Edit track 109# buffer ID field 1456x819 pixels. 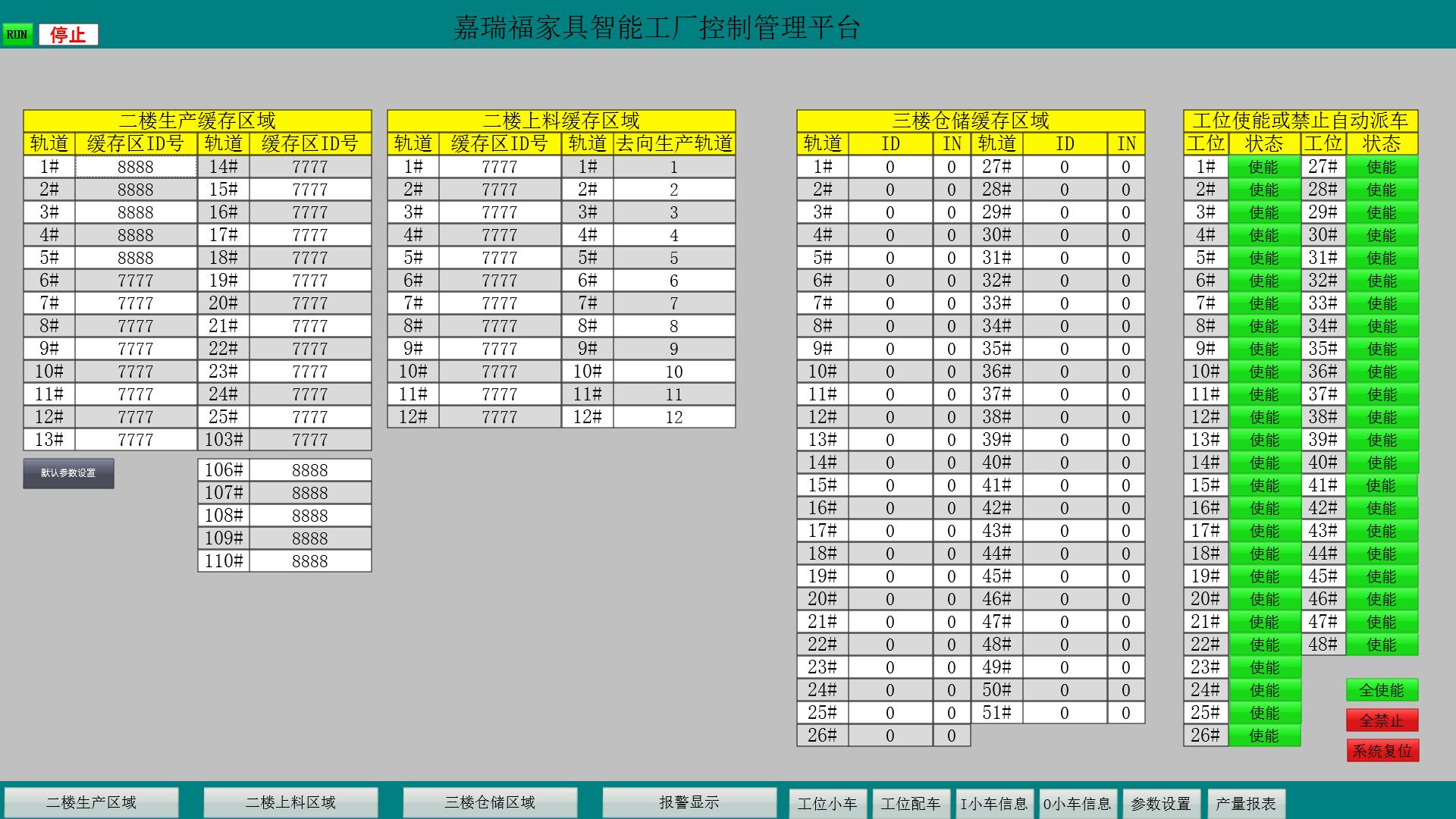point(310,538)
